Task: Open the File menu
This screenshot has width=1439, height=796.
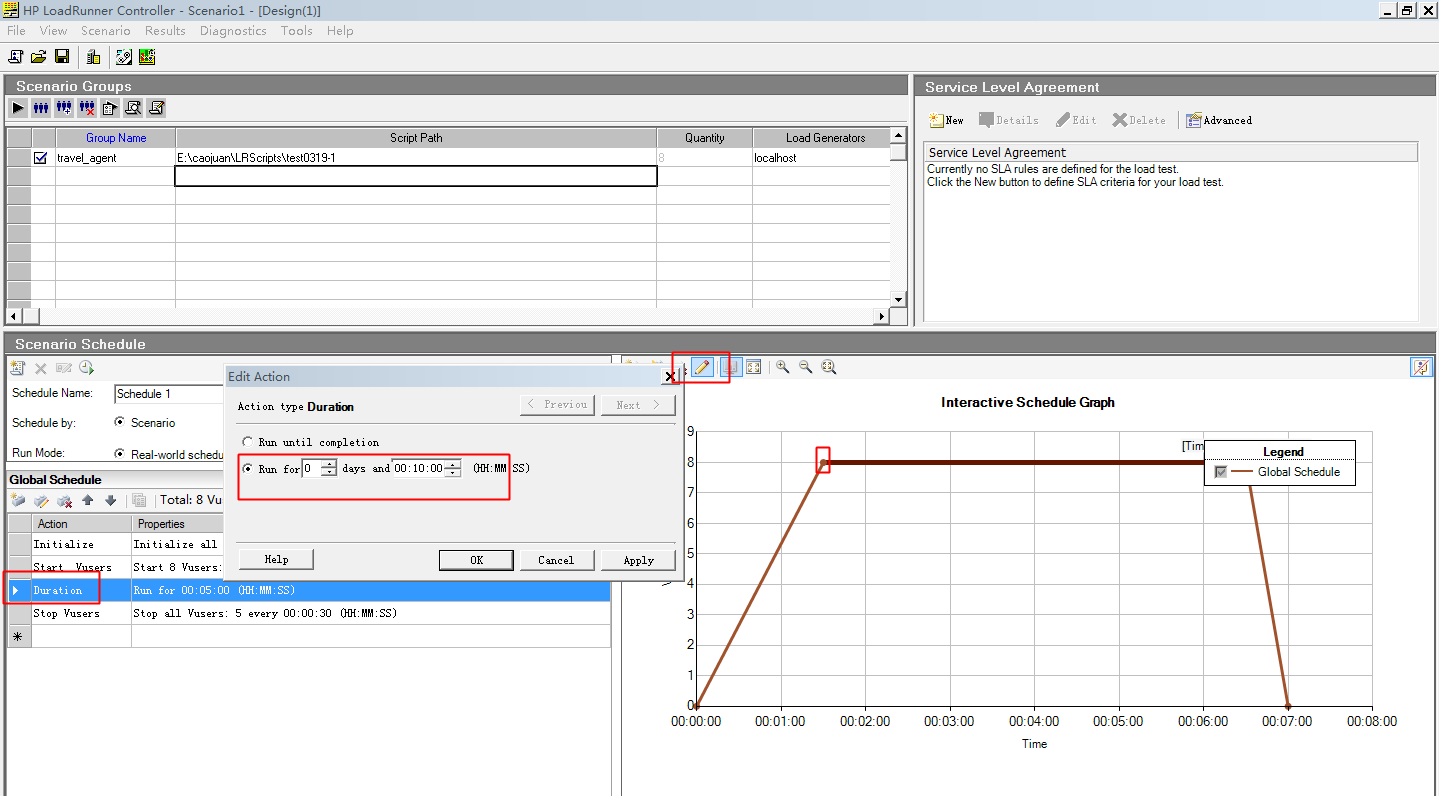Action: (16, 31)
